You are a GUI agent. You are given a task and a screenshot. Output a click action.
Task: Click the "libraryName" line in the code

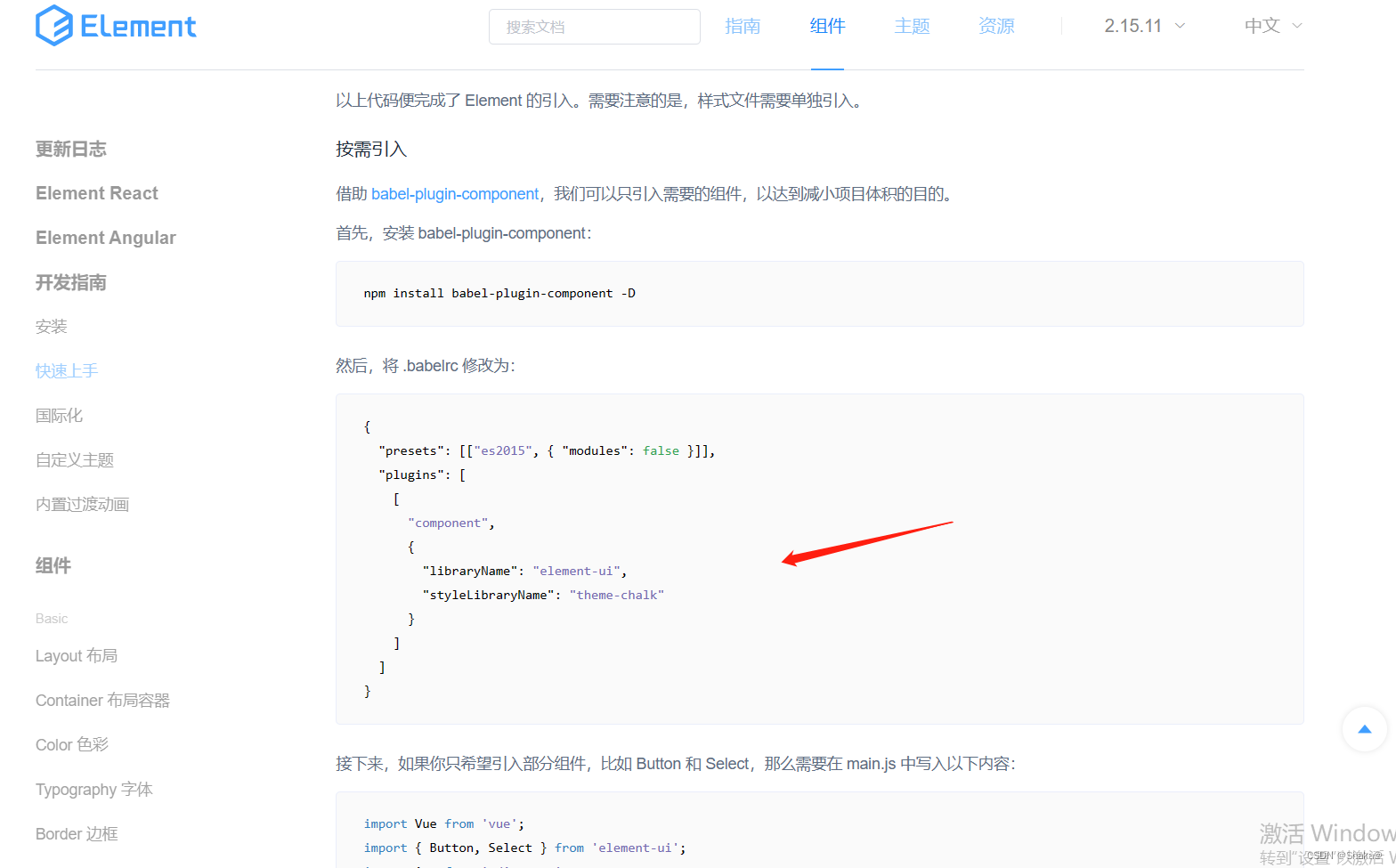point(524,572)
